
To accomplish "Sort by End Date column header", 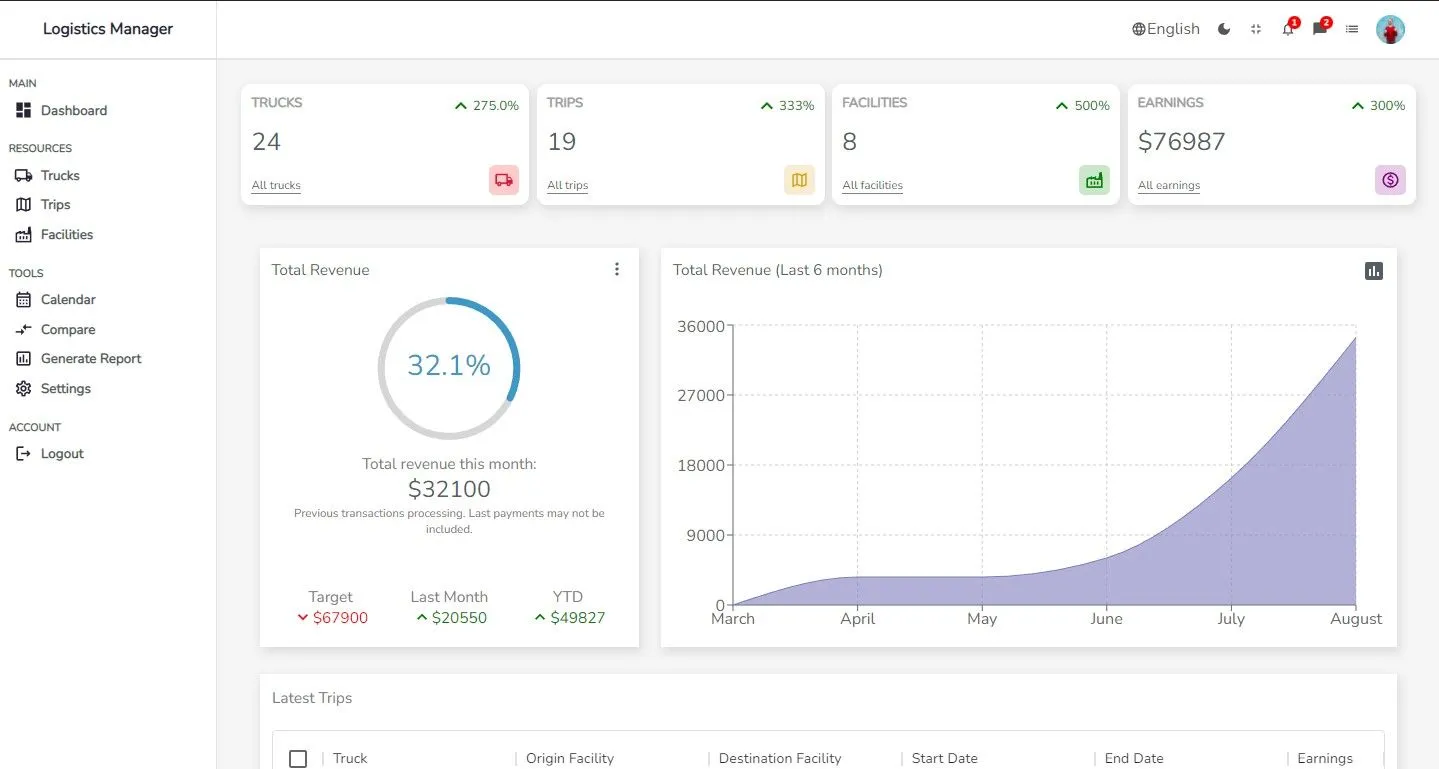I will [x=1134, y=758].
